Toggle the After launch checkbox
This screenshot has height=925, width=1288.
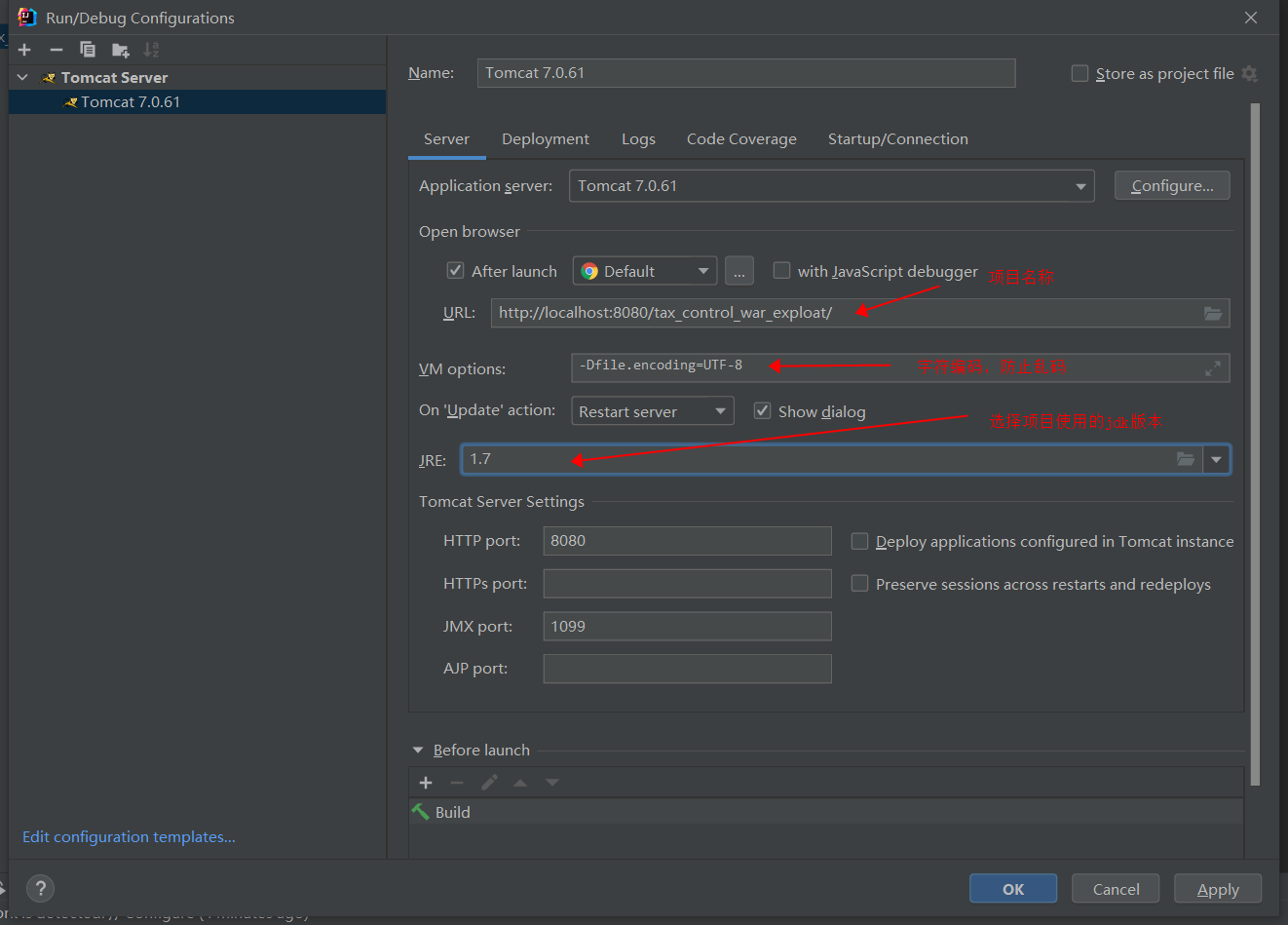tap(455, 270)
